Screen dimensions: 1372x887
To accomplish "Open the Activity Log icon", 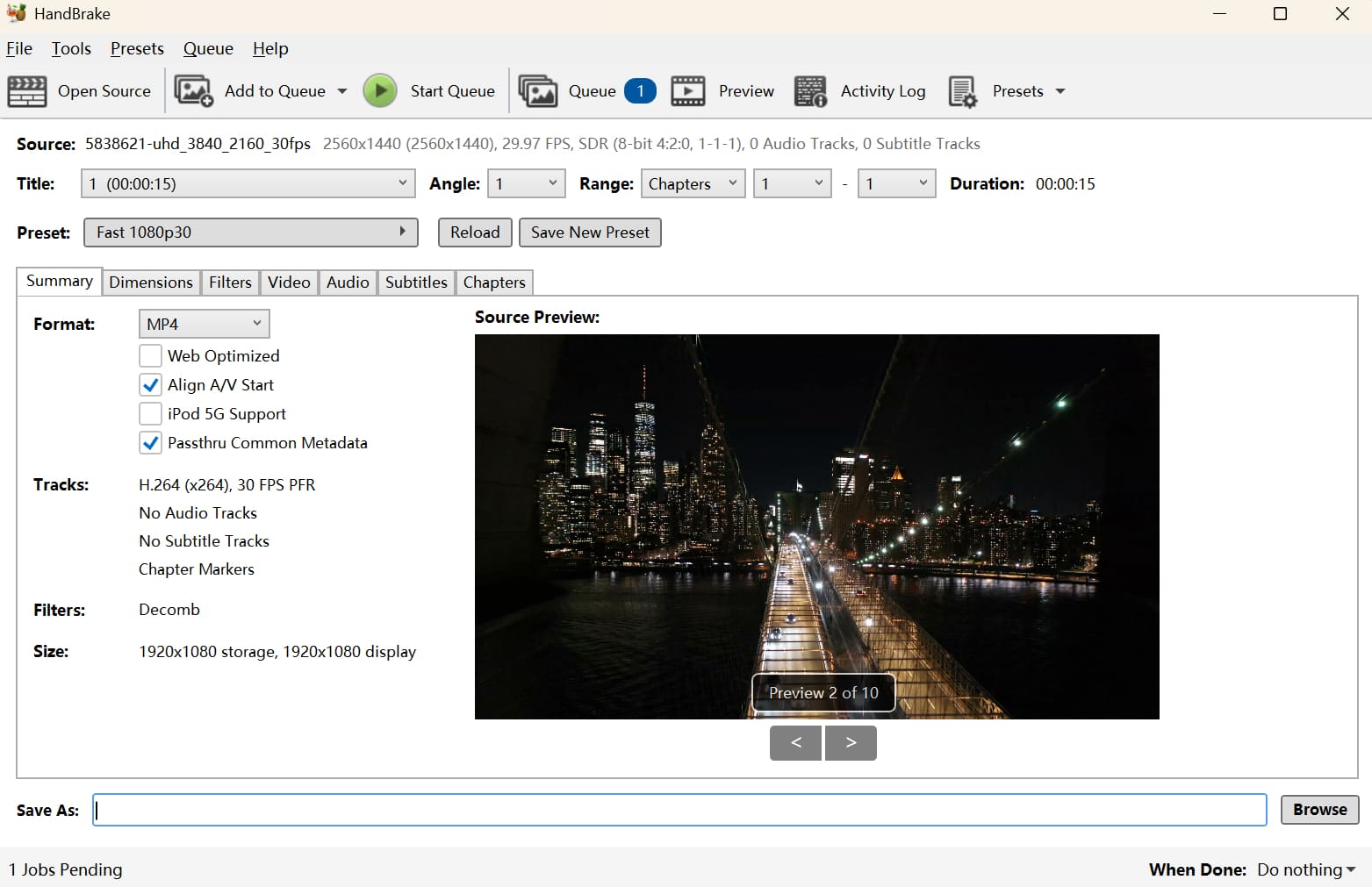I will [x=810, y=91].
